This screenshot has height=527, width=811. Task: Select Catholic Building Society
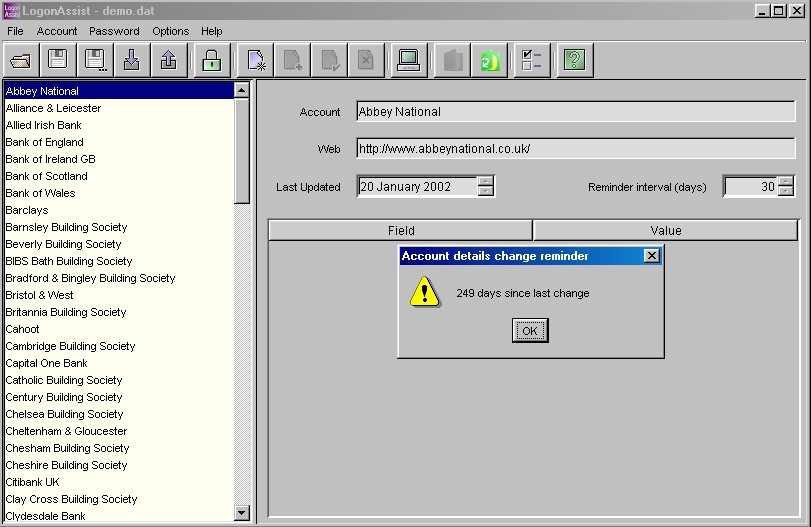tap(119, 381)
